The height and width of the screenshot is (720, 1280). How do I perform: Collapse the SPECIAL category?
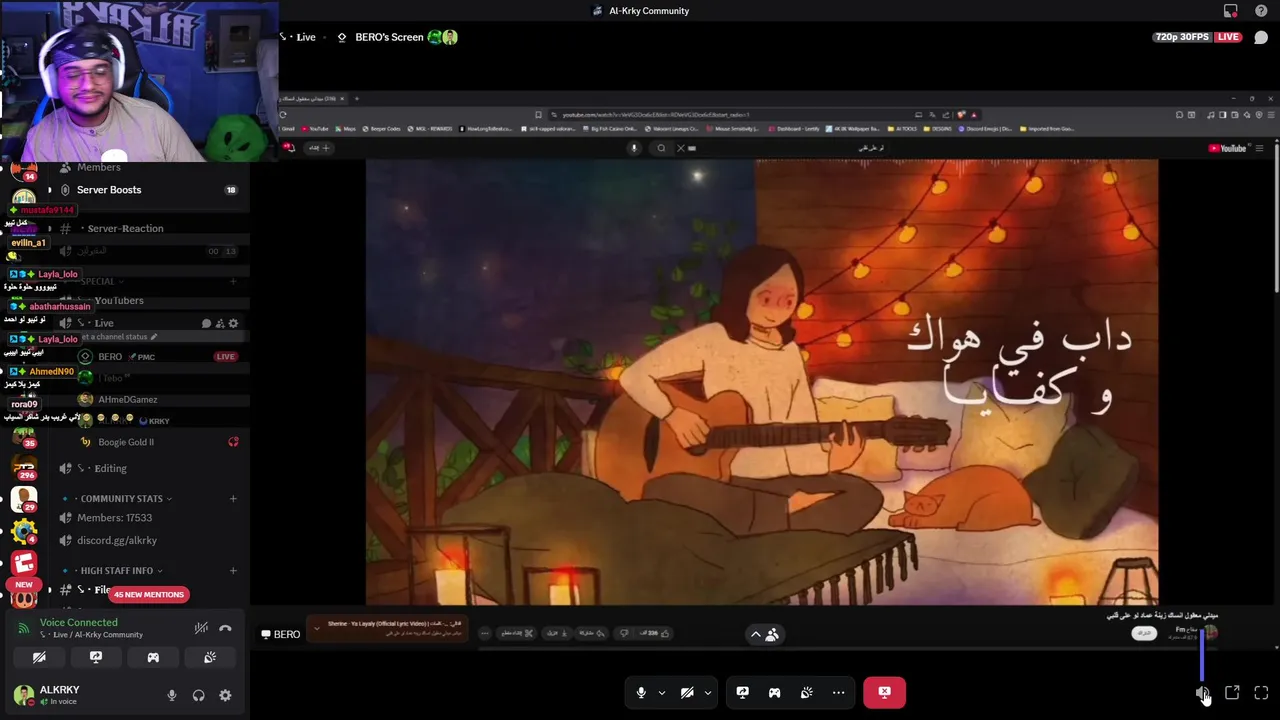click(x=98, y=282)
